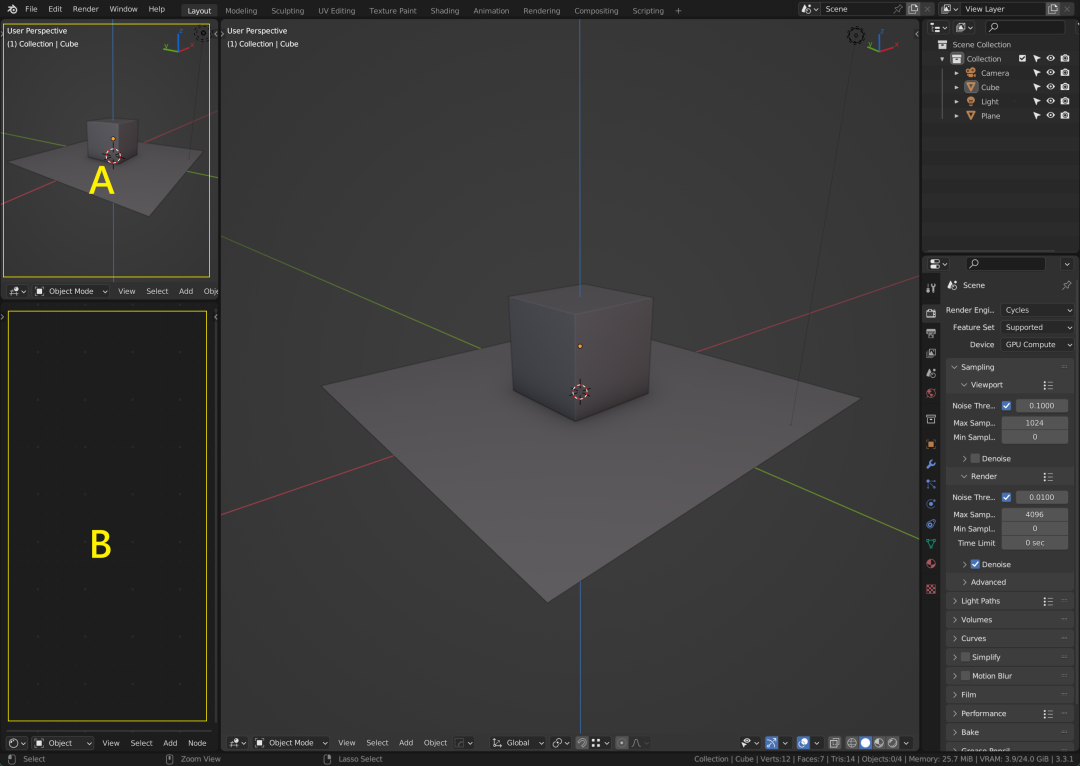The width and height of the screenshot is (1080, 766).
Task: Open the Physics properties tab
Action: pos(931,504)
